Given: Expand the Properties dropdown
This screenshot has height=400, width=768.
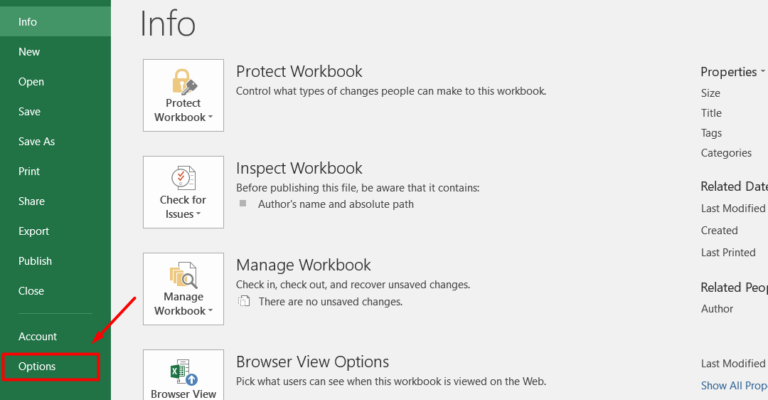Looking at the screenshot, I should [763, 72].
